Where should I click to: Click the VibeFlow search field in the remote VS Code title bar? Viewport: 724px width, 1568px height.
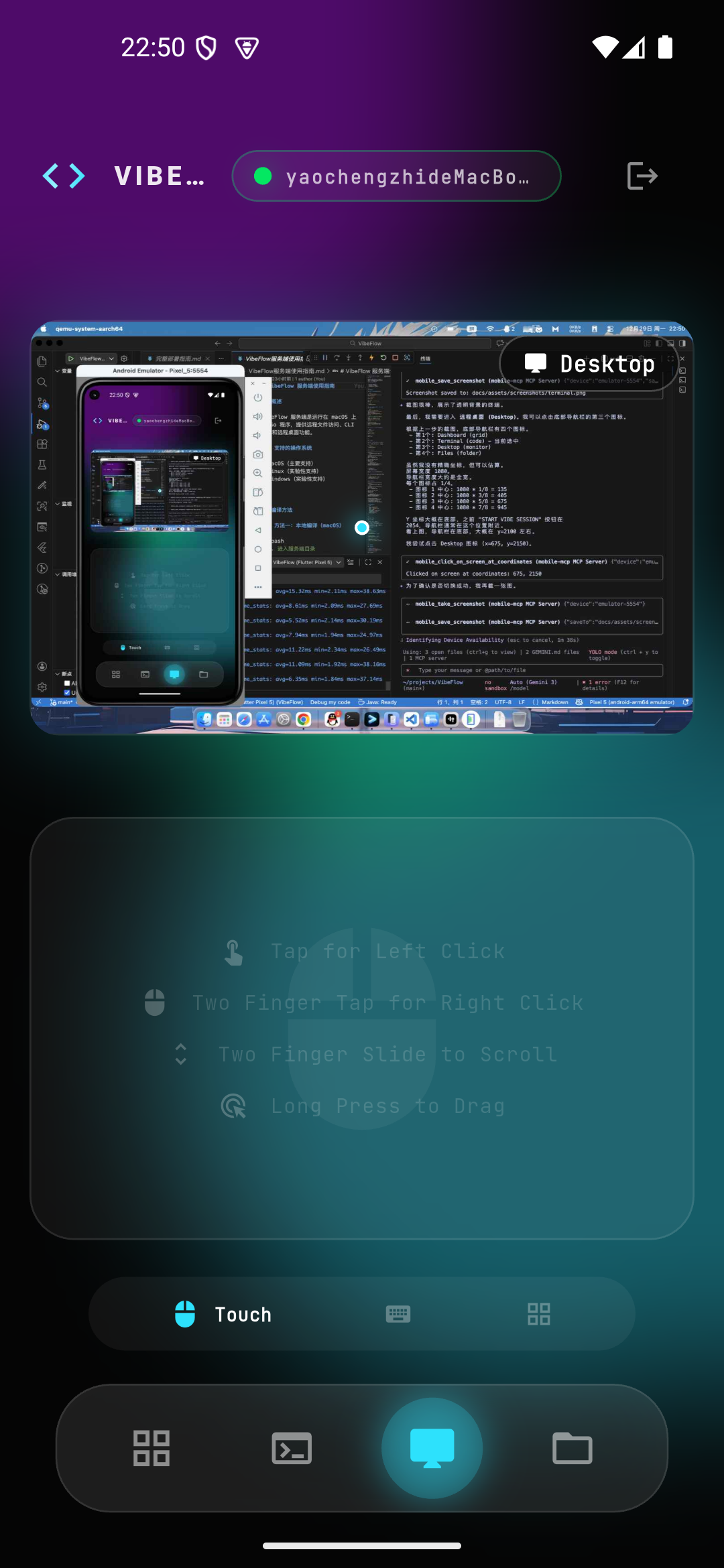click(365, 343)
